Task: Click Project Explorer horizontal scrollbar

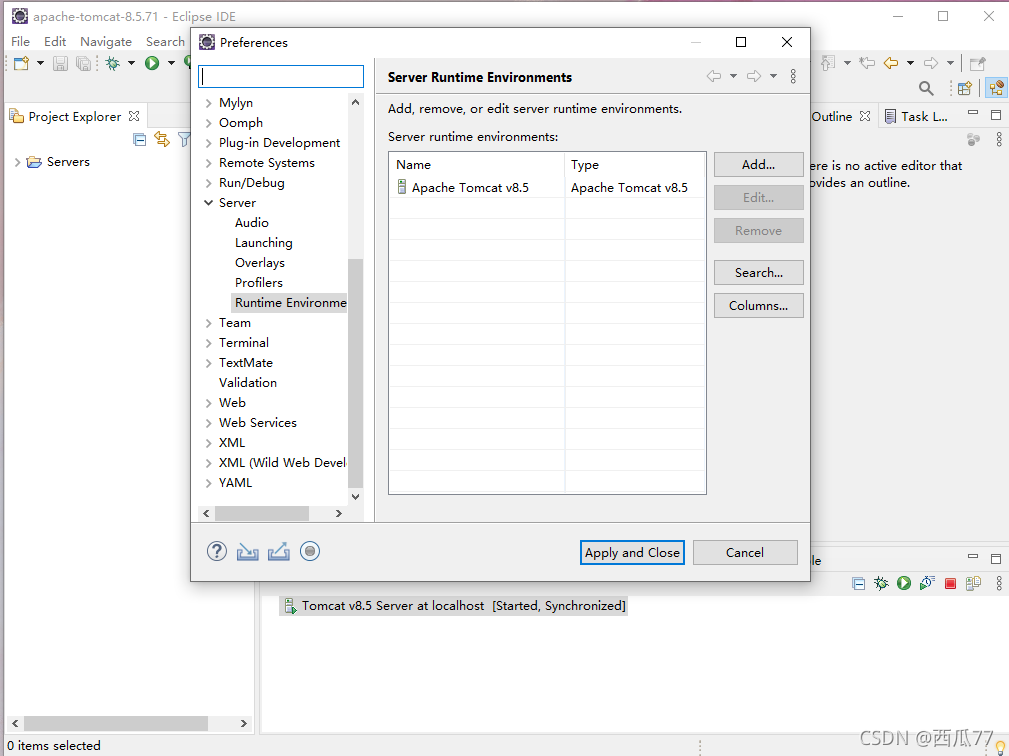Action: coord(116,723)
